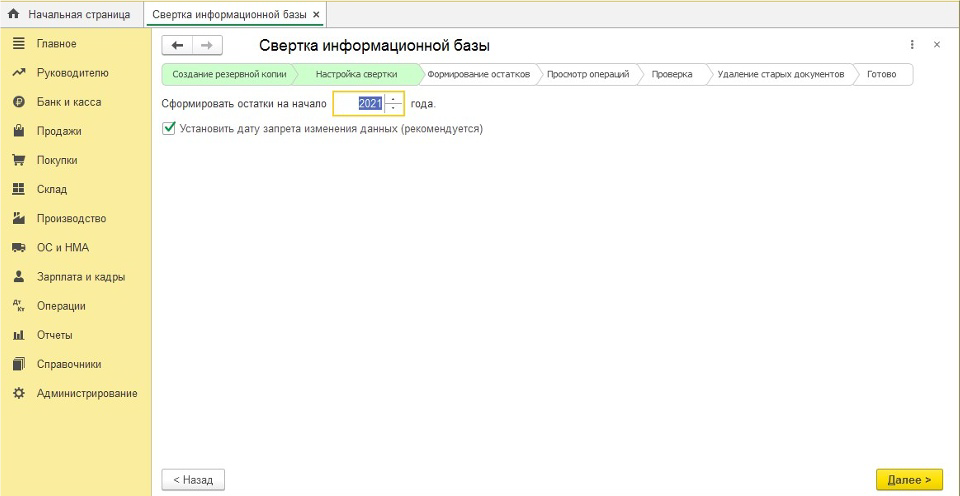Open the Руководителю section

[76, 73]
